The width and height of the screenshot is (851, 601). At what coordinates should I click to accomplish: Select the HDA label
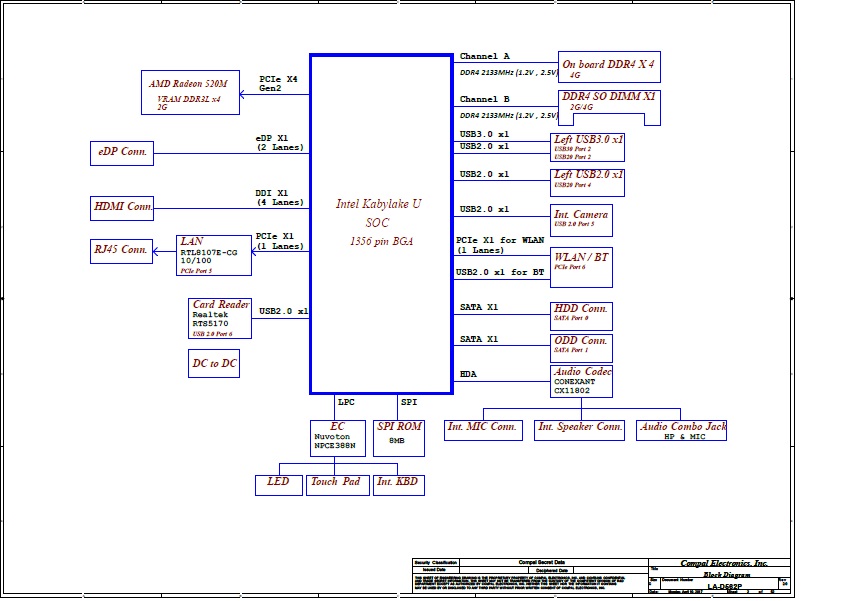click(468, 374)
